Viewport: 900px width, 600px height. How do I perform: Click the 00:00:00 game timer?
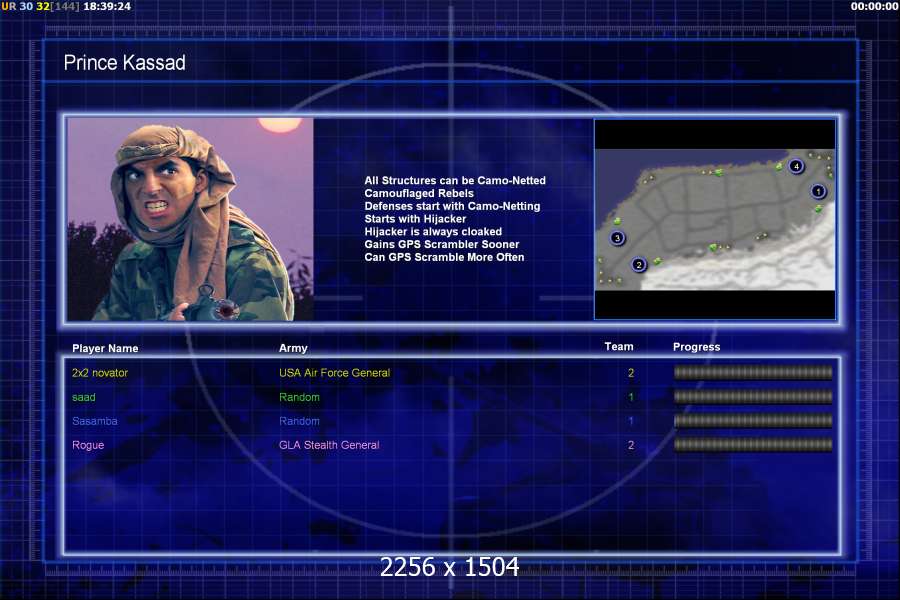click(x=874, y=6)
